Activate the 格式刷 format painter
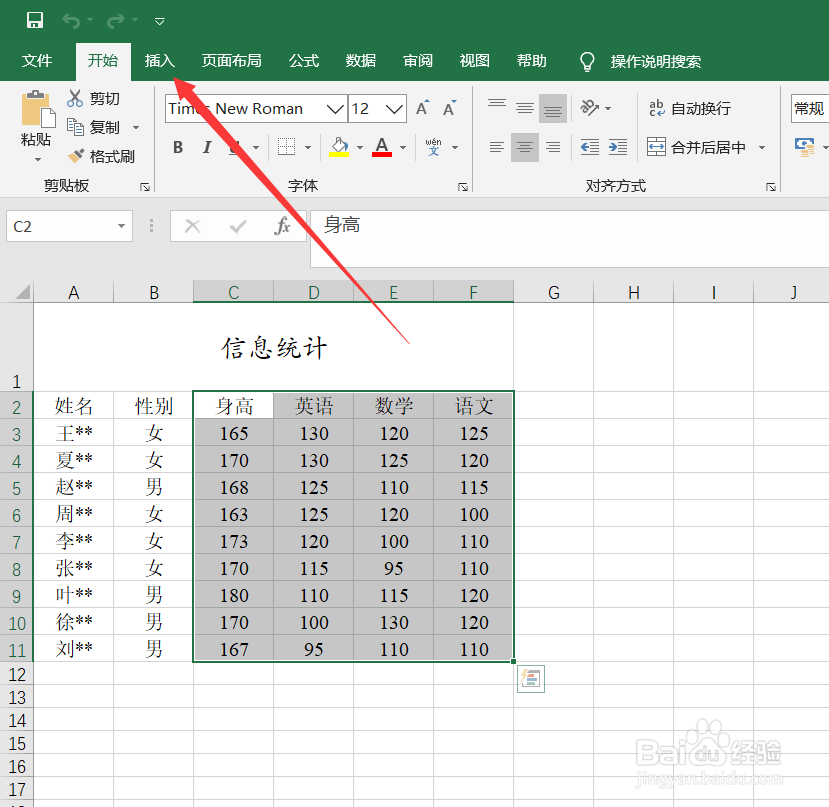The width and height of the screenshot is (829, 807). [x=100, y=156]
